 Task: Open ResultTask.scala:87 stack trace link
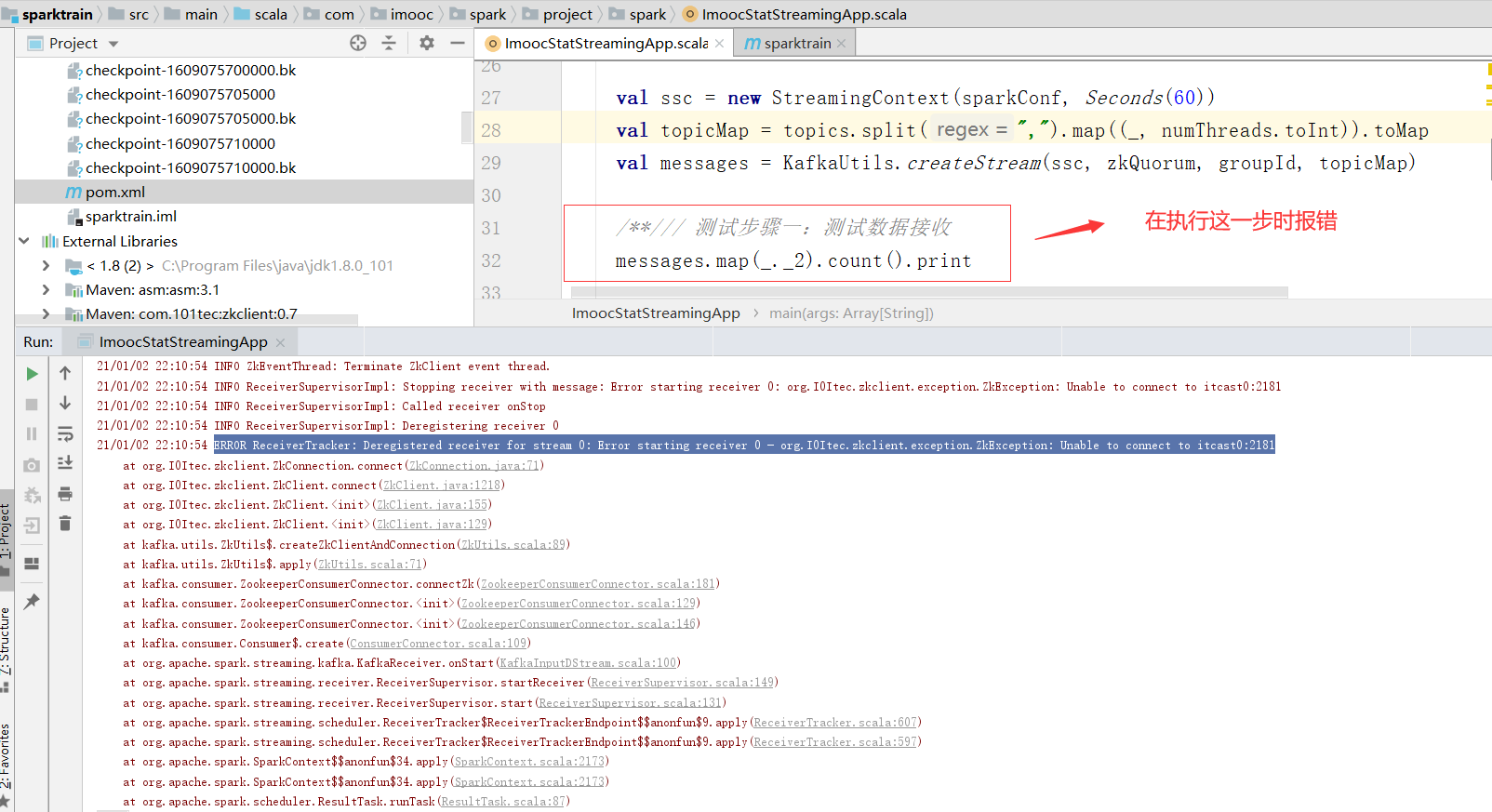pyautogui.click(x=503, y=802)
